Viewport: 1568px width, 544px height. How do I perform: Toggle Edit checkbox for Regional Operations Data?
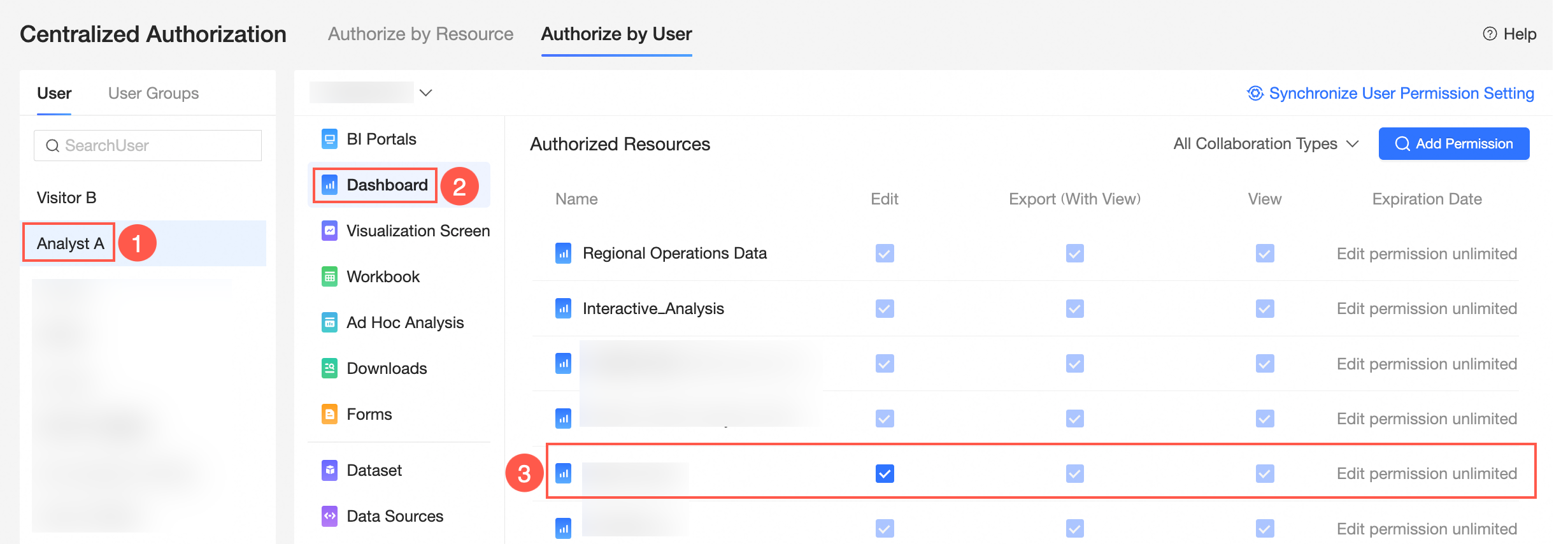coord(884,254)
